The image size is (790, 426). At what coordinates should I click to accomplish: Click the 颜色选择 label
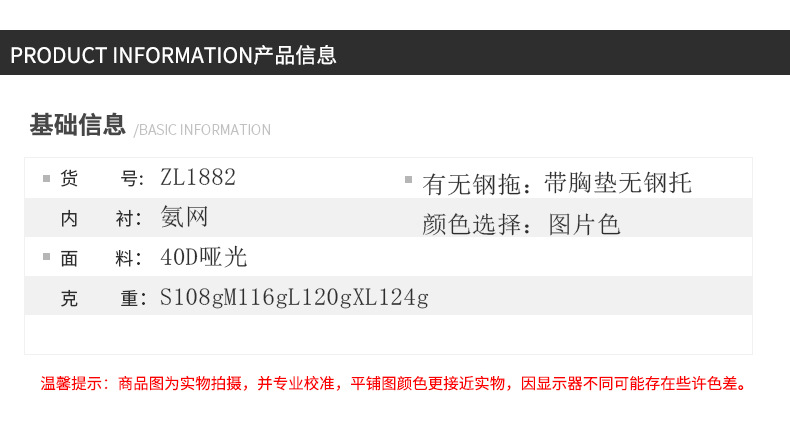coord(478,225)
